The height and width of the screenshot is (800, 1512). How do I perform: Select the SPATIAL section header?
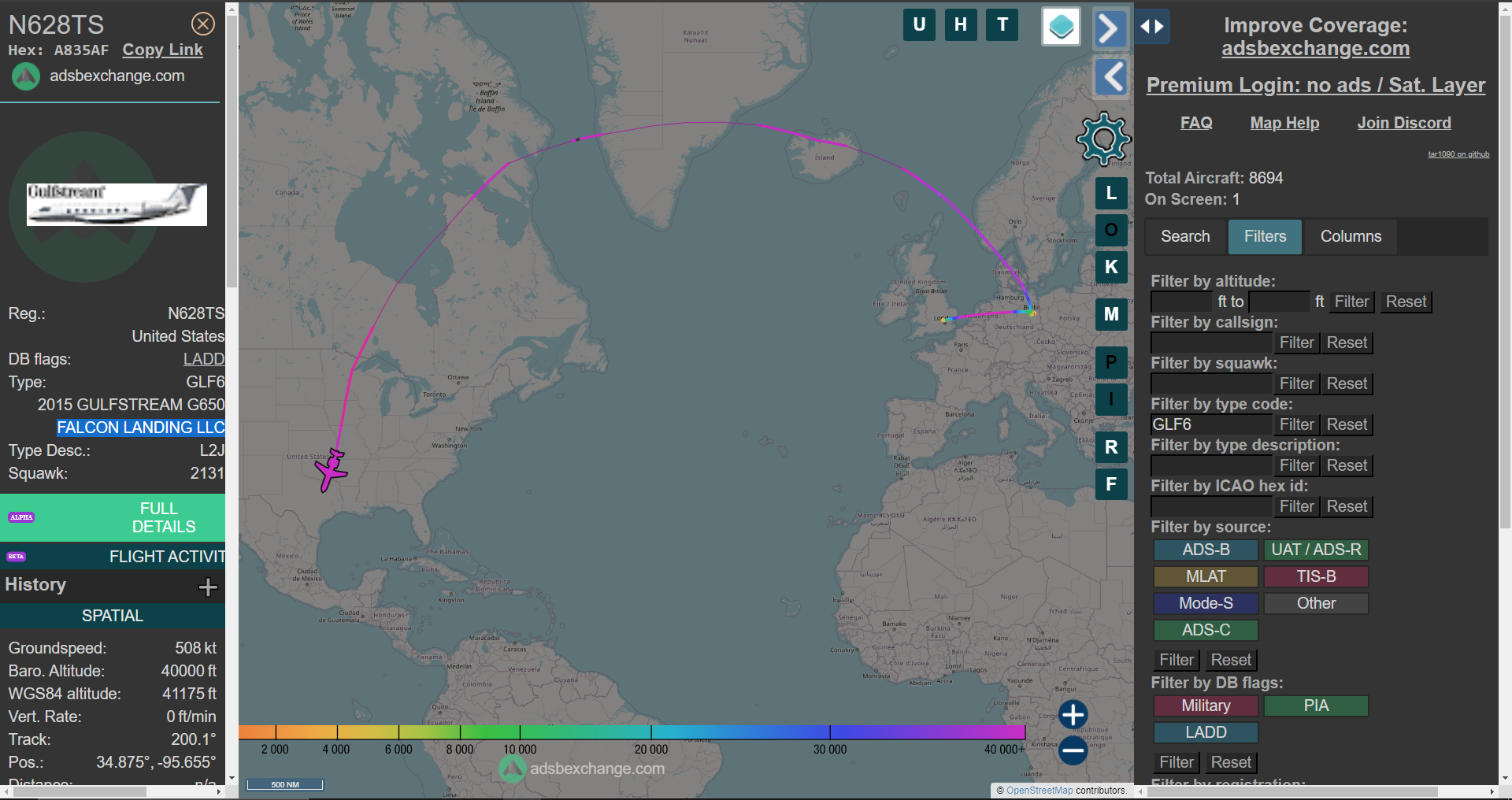(x=113, y=616)
